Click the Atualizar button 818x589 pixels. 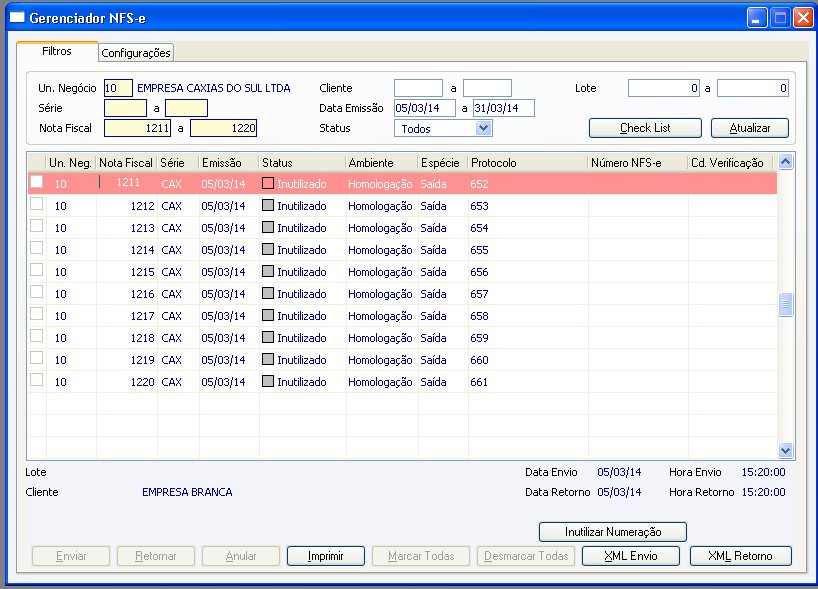coord(750,128)
